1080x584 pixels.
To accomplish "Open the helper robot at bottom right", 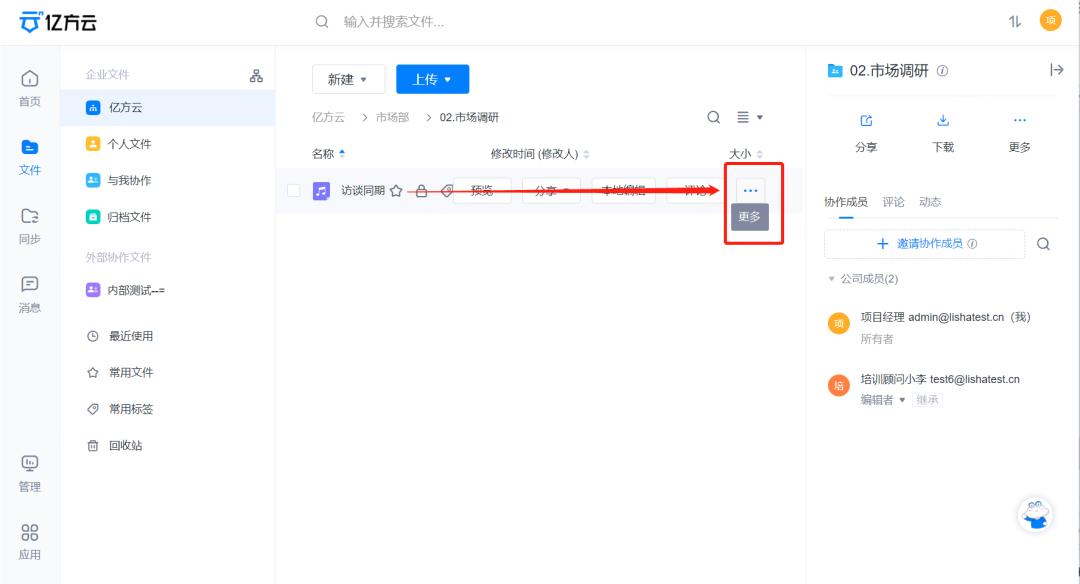I will 1035,515.
